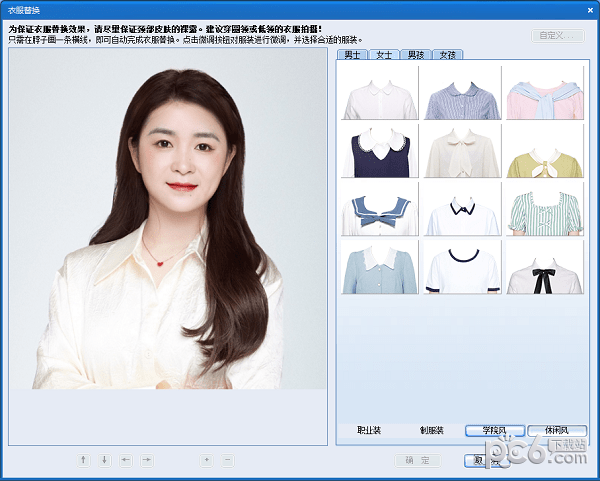Image resolution: width=600 pixels, height=481 pixels.
Task: Select the 职业装 style category
Action: [370, 430]
